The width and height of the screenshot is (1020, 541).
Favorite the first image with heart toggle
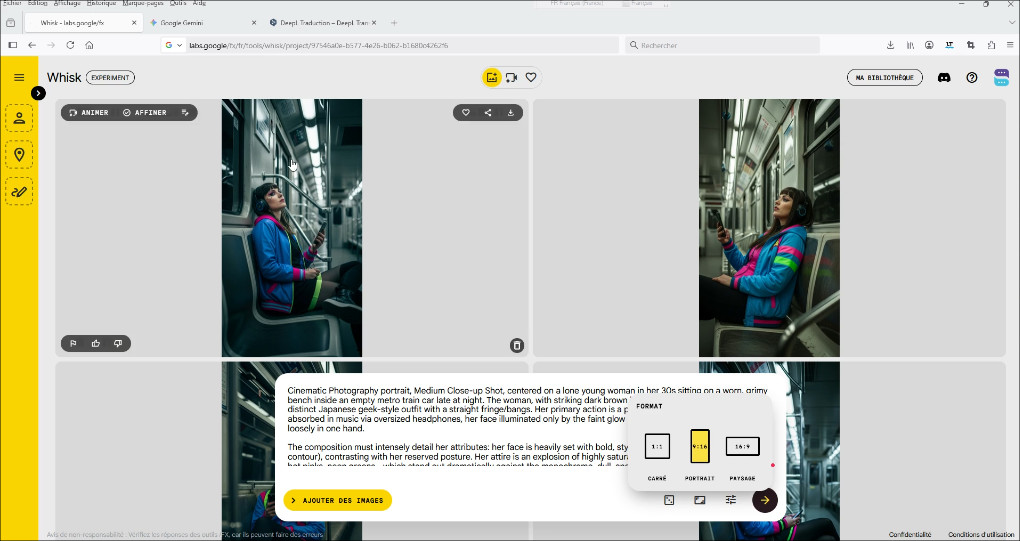point(465,113)
